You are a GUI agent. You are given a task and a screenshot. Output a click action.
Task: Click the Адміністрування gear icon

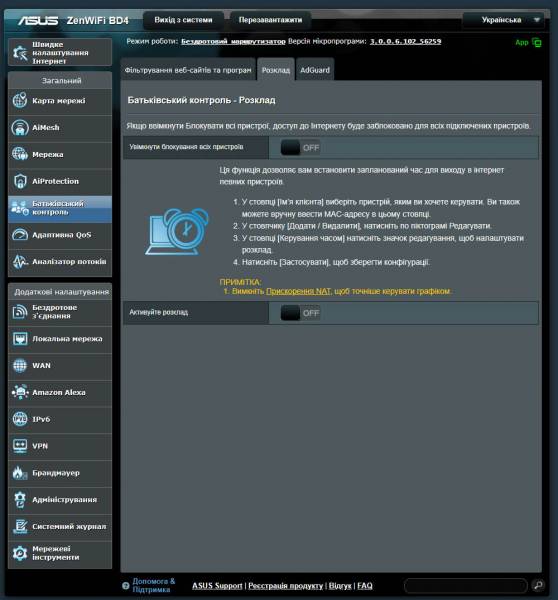20,500
